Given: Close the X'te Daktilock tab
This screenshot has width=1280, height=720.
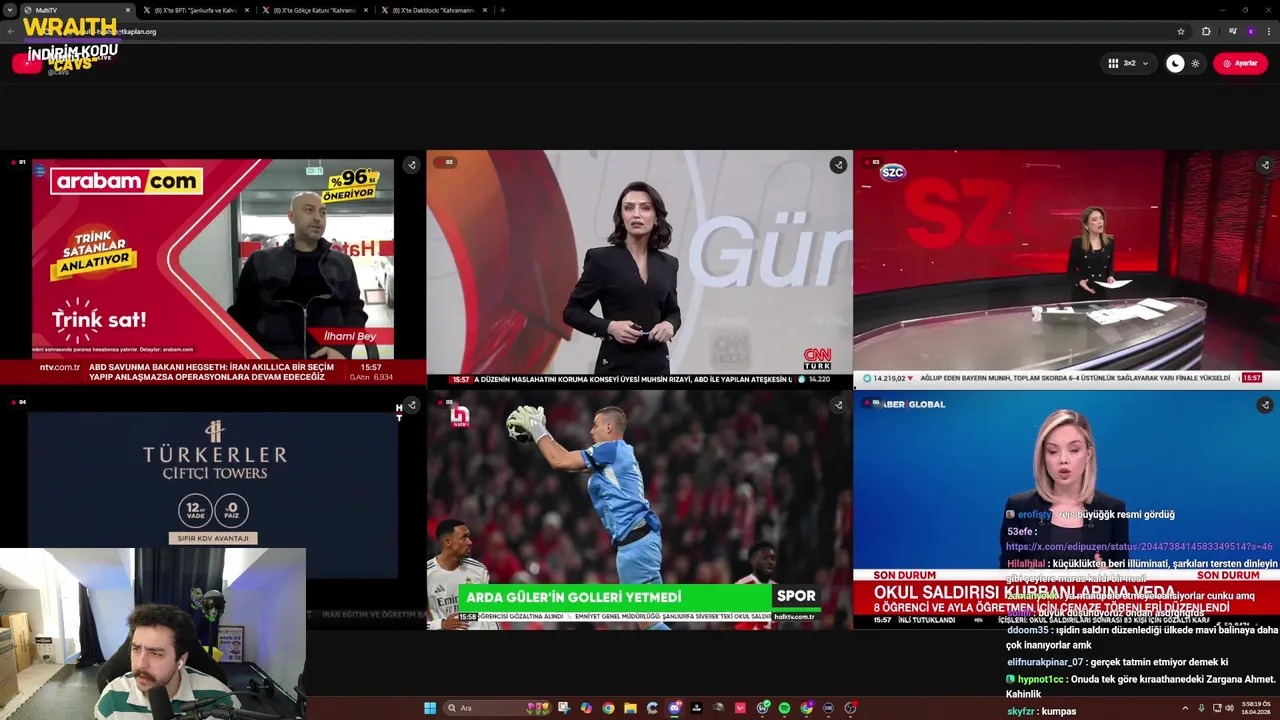Looking at the screenshot, I should point(485,10).
